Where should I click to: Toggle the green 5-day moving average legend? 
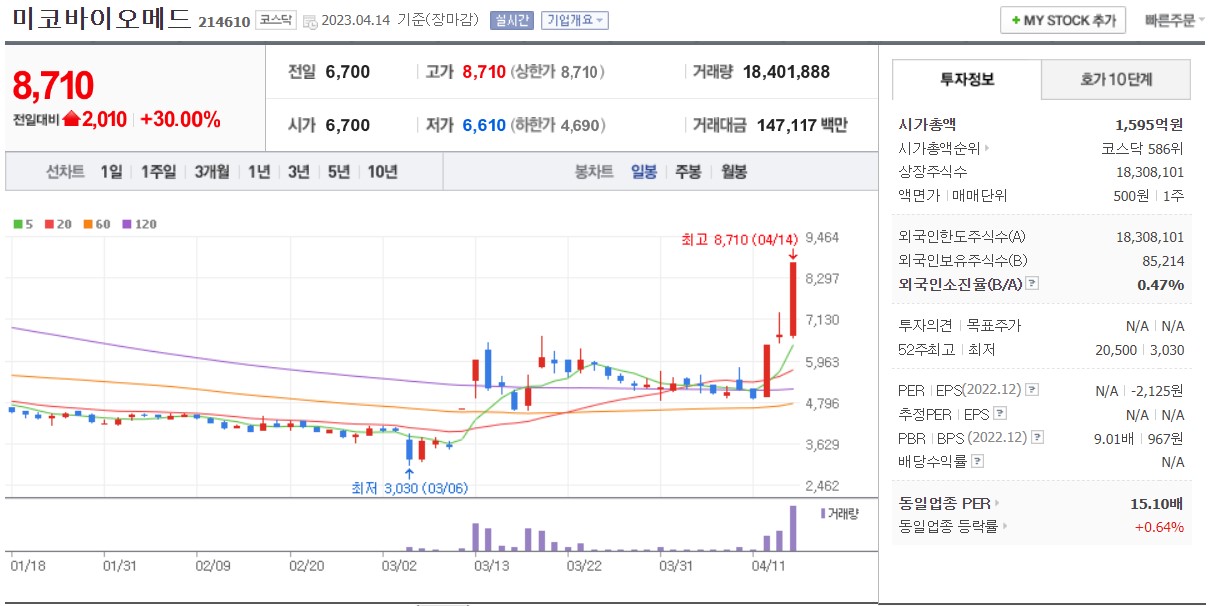[20, 225]
